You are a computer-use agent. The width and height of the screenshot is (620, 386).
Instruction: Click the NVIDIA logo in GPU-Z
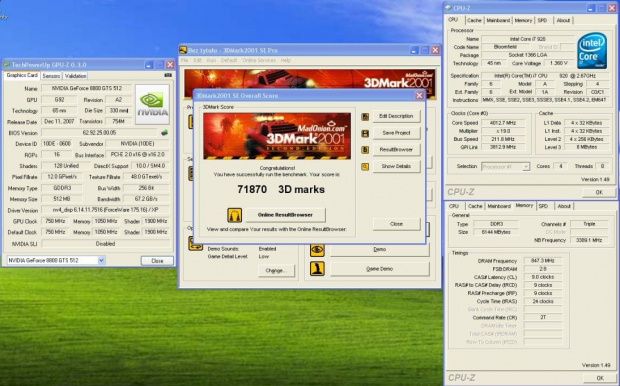(x=152, y=104)
